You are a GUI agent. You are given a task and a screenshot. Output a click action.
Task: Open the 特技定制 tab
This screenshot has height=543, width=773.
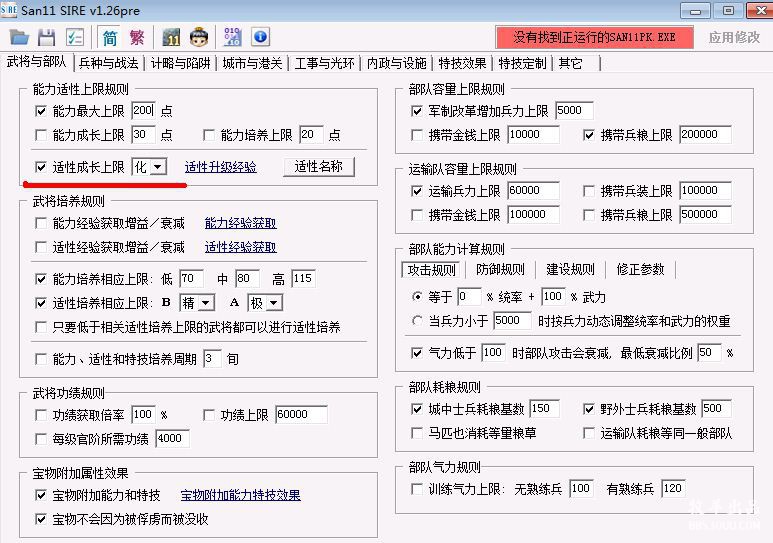(522, 63)
